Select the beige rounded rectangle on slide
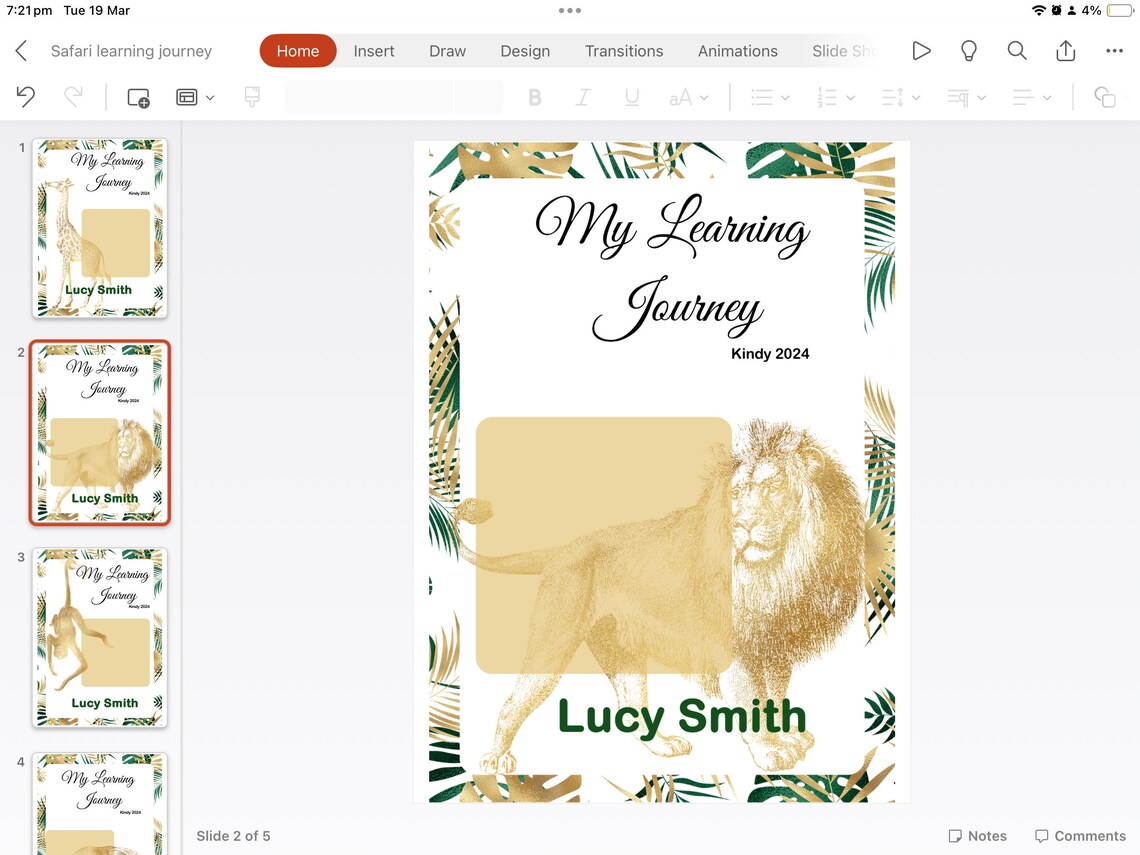Image resolution: width=1140 pixels, height=855 pixels. click(x=603, y=545)
